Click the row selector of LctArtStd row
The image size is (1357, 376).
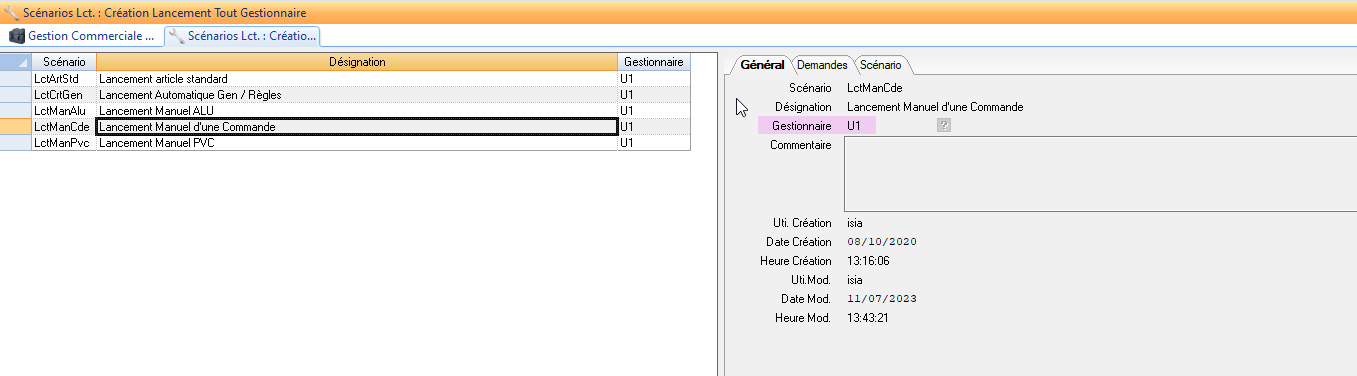pos(15,79)
